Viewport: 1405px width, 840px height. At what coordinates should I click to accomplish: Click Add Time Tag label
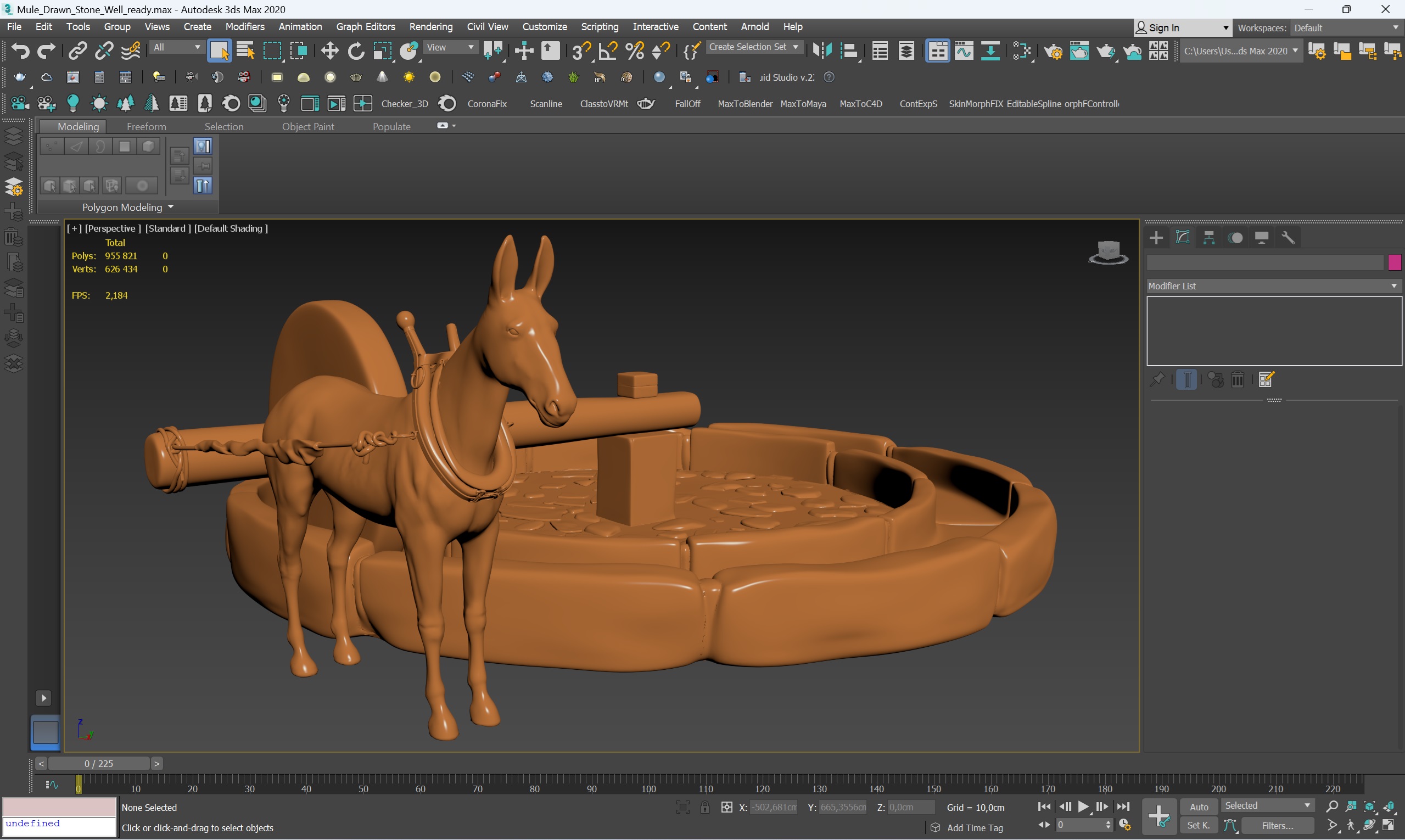point(975,827)
